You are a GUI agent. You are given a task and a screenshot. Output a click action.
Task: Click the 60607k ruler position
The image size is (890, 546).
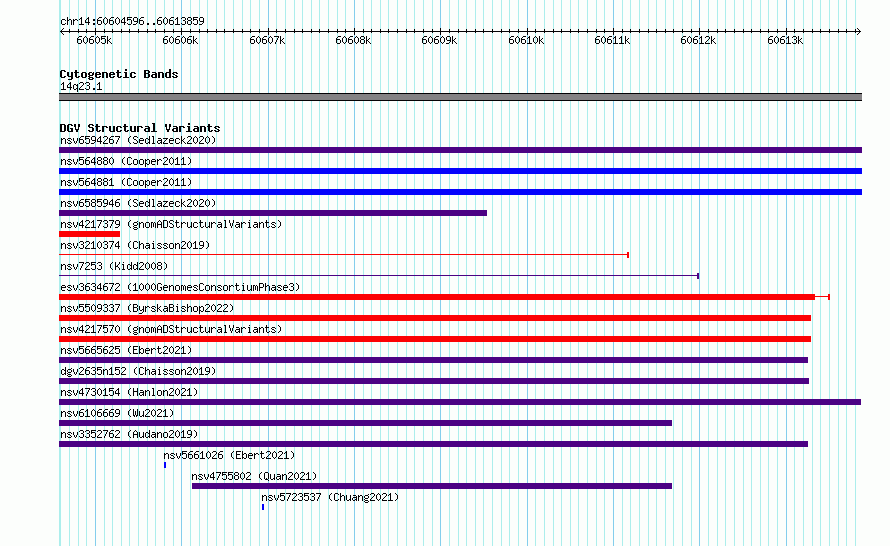(267, 40)
